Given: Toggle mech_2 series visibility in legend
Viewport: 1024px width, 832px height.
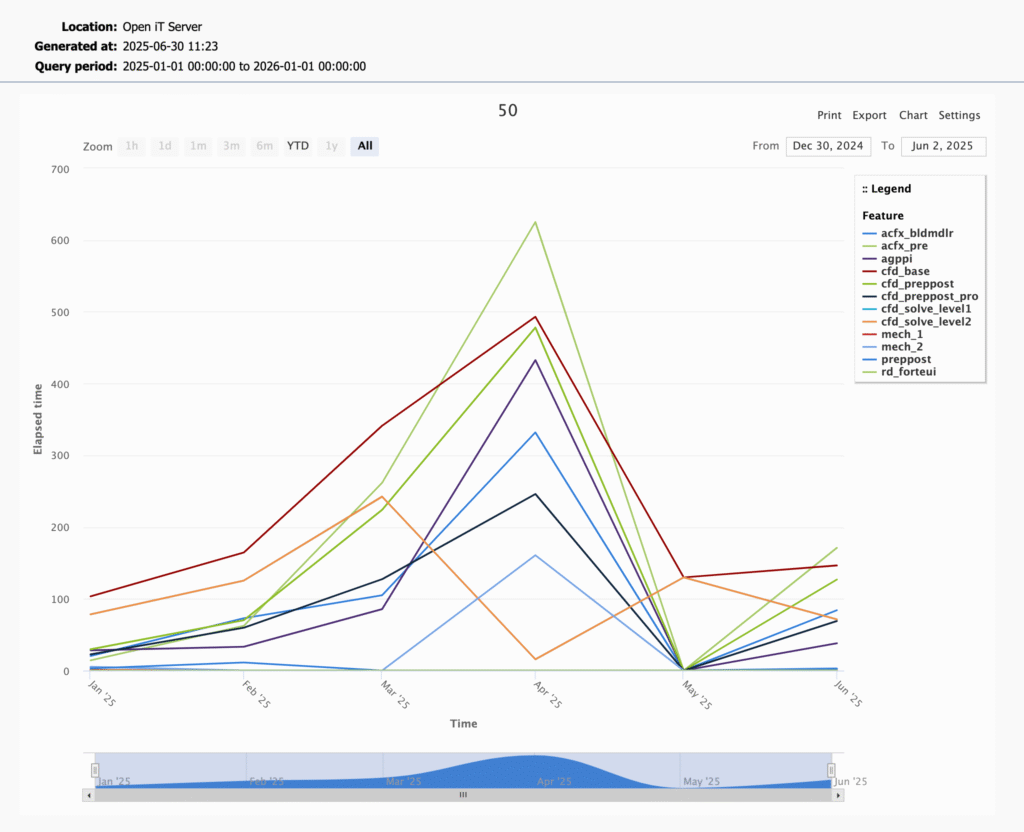Looking at the screenshot, I should 900,346.
